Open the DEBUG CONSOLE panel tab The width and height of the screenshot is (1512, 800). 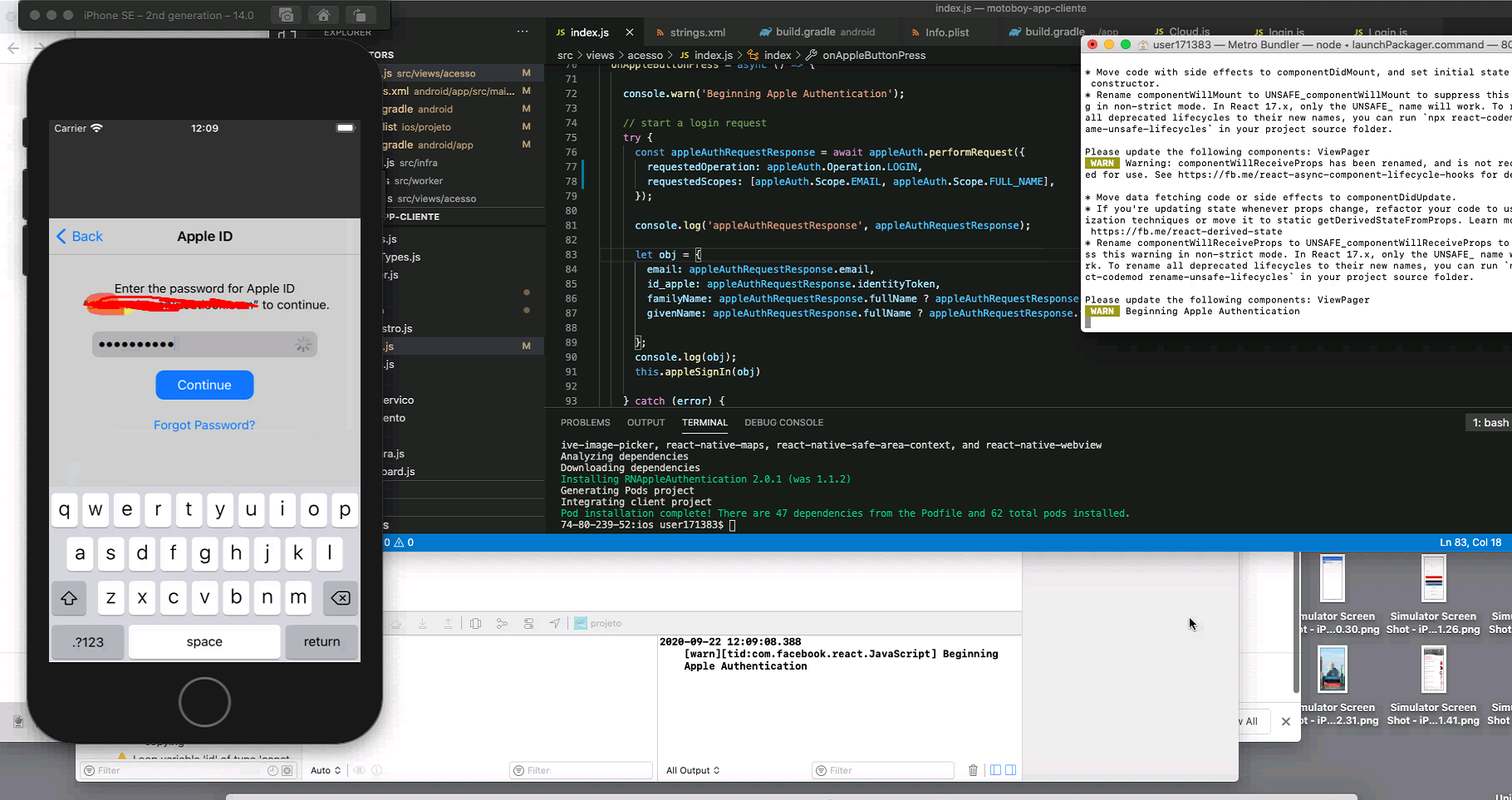[x=783, y=423]
